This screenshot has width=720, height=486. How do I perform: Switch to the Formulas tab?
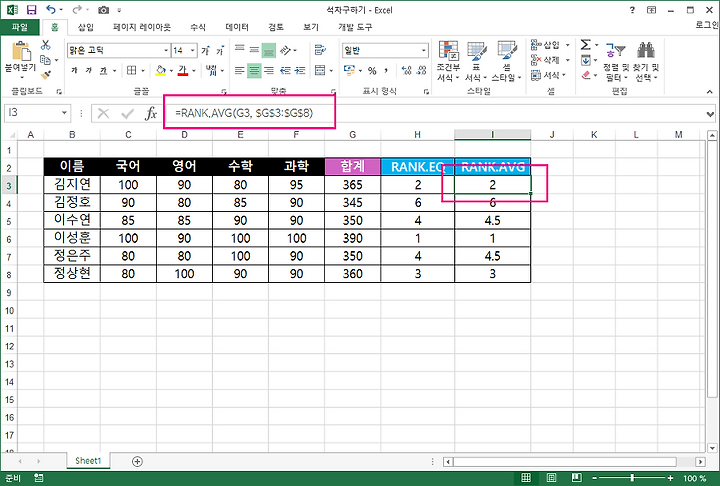198,27
